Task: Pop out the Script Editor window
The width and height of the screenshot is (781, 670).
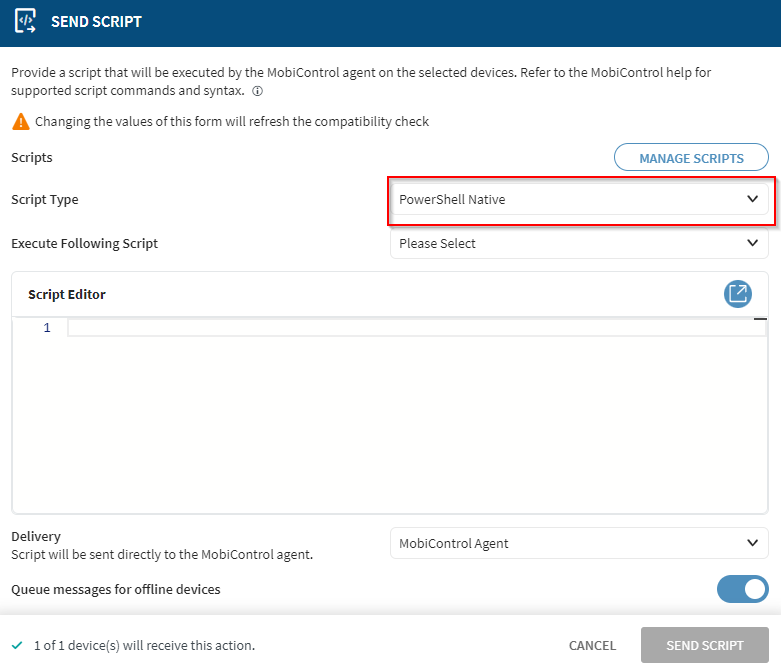Action: click(x=737, y=294)
